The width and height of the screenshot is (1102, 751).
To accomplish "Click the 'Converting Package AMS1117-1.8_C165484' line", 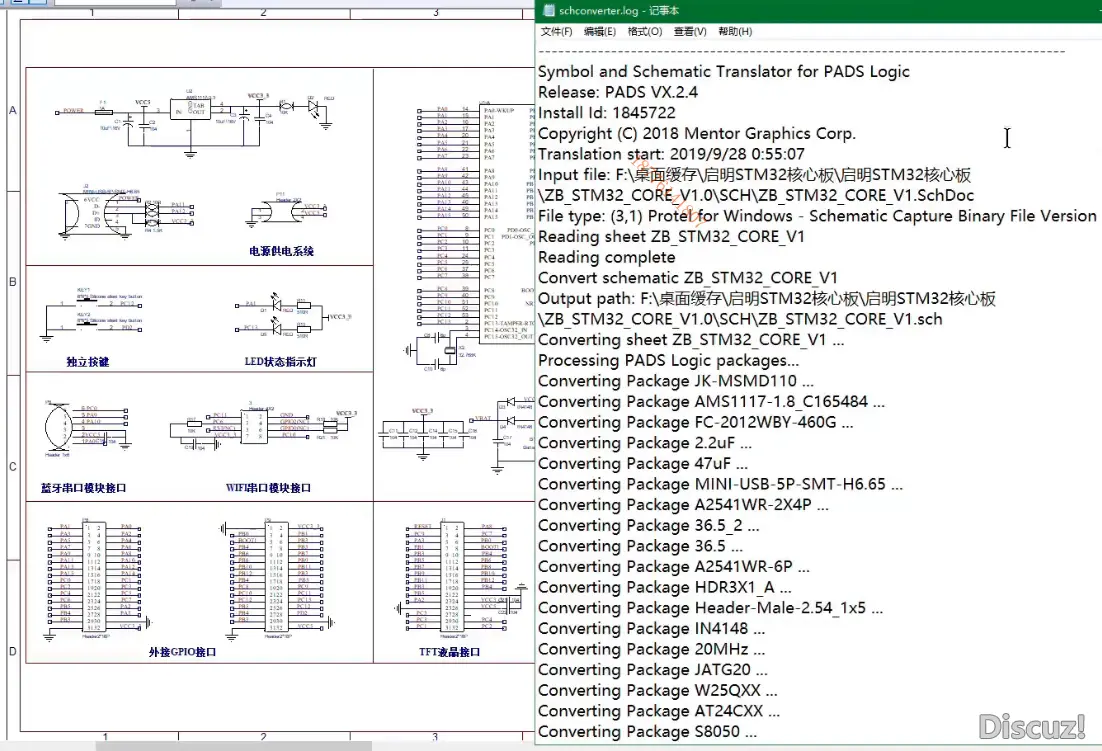I will point(711,402).
